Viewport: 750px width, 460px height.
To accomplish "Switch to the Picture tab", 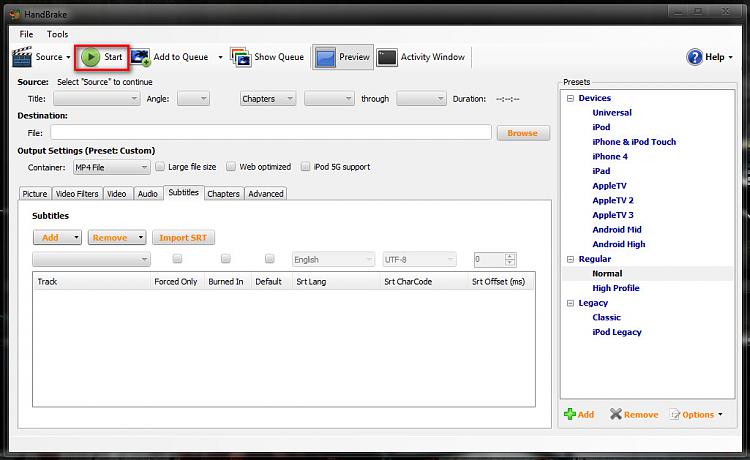I will [35, 194].
